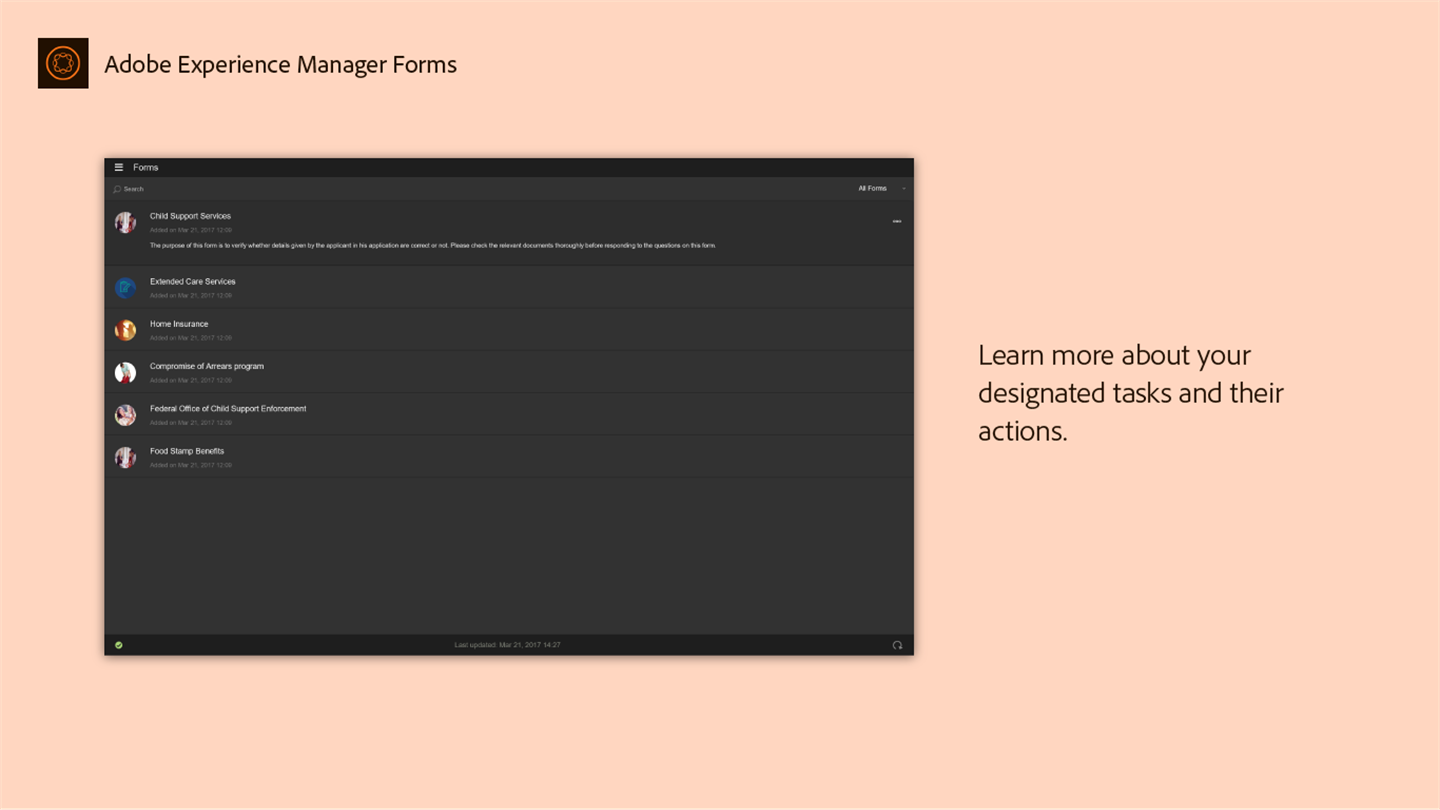The height and width of the screenshot is (810, 1440).
Task: Click the Last updated timestamp text
Action: point(507,645)
